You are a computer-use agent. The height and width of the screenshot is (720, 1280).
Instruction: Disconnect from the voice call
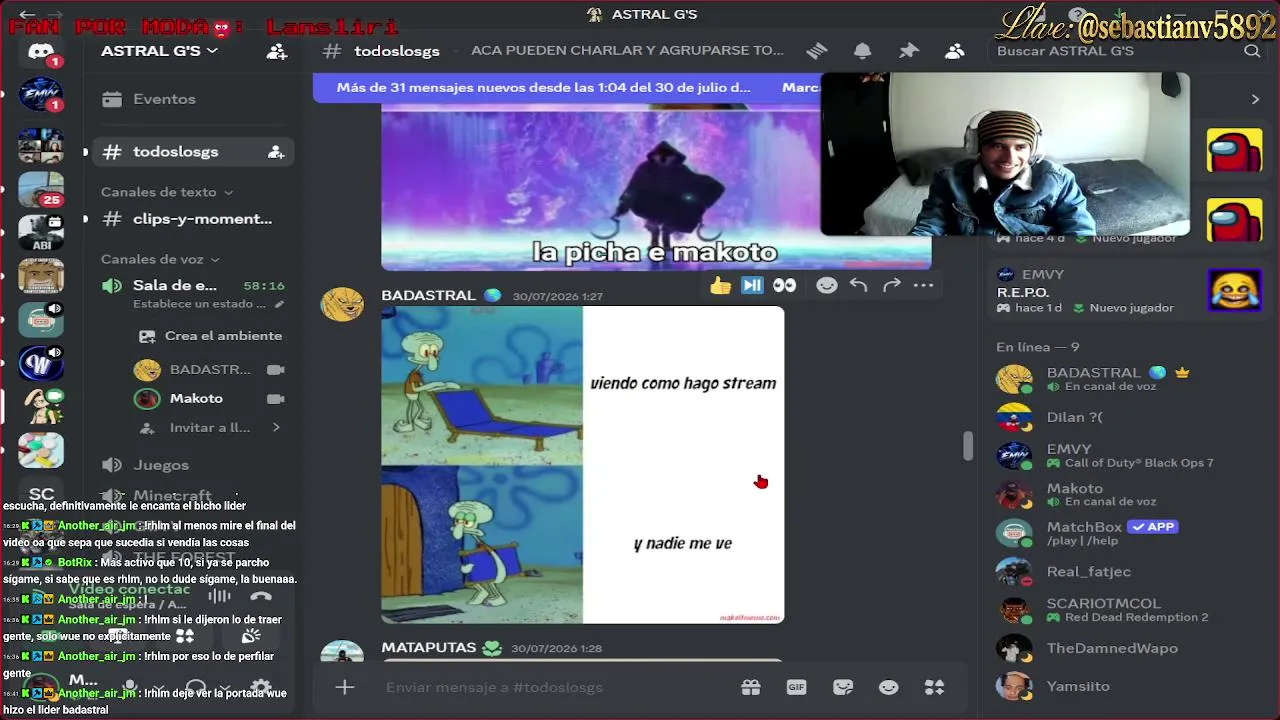[x=261, y=597]
